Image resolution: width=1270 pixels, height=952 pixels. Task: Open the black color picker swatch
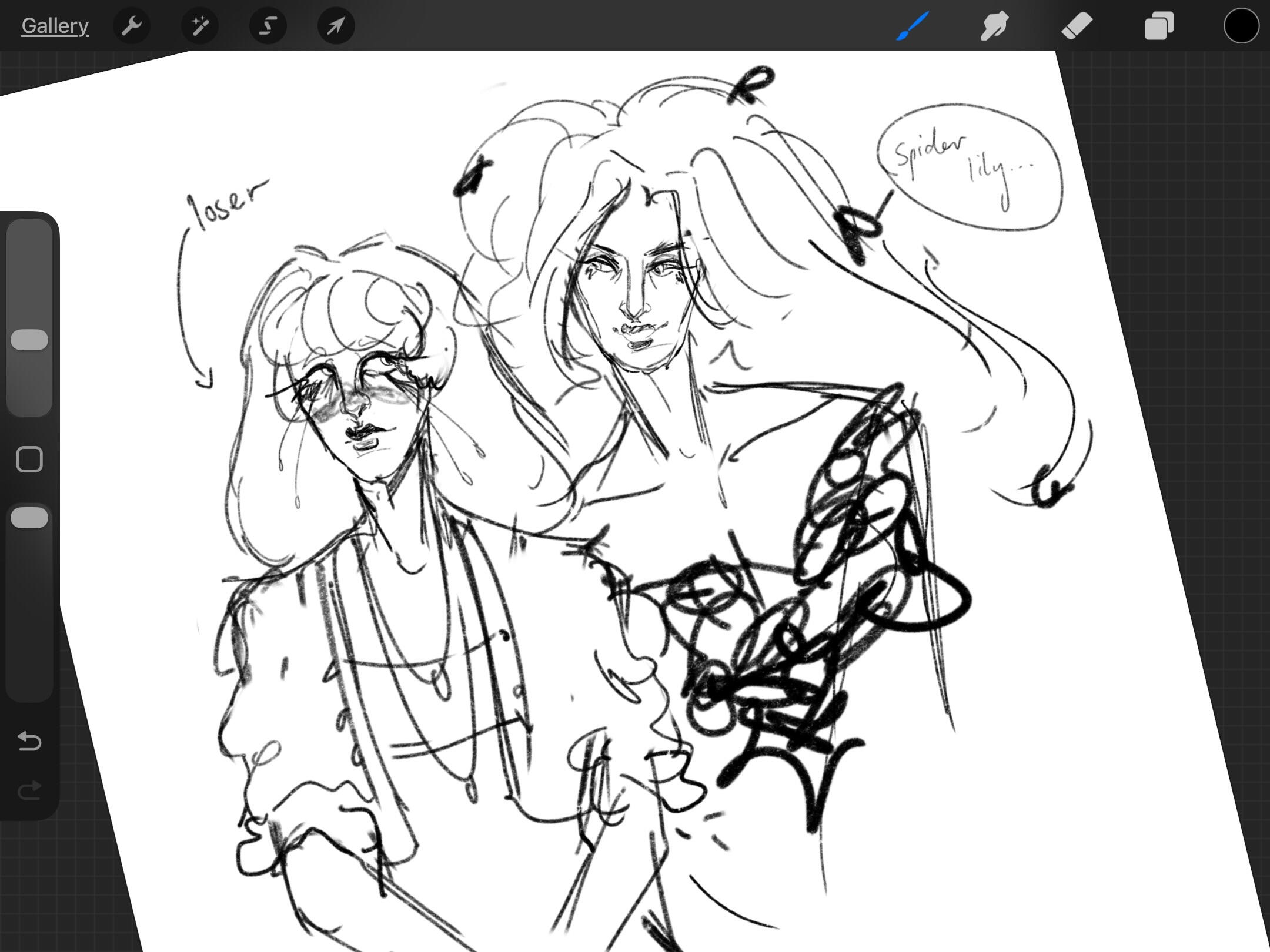coord(1241,26)
